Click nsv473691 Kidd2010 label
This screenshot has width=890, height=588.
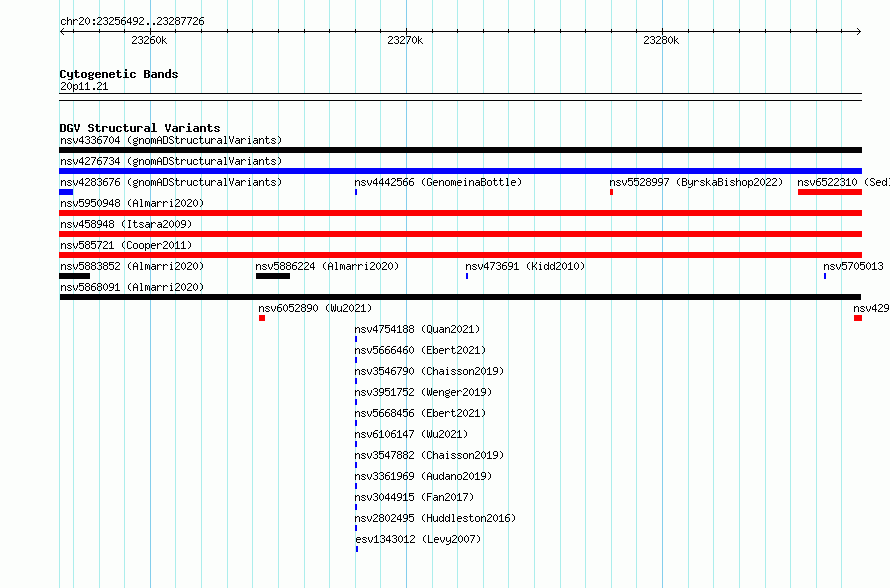point(525,266)
